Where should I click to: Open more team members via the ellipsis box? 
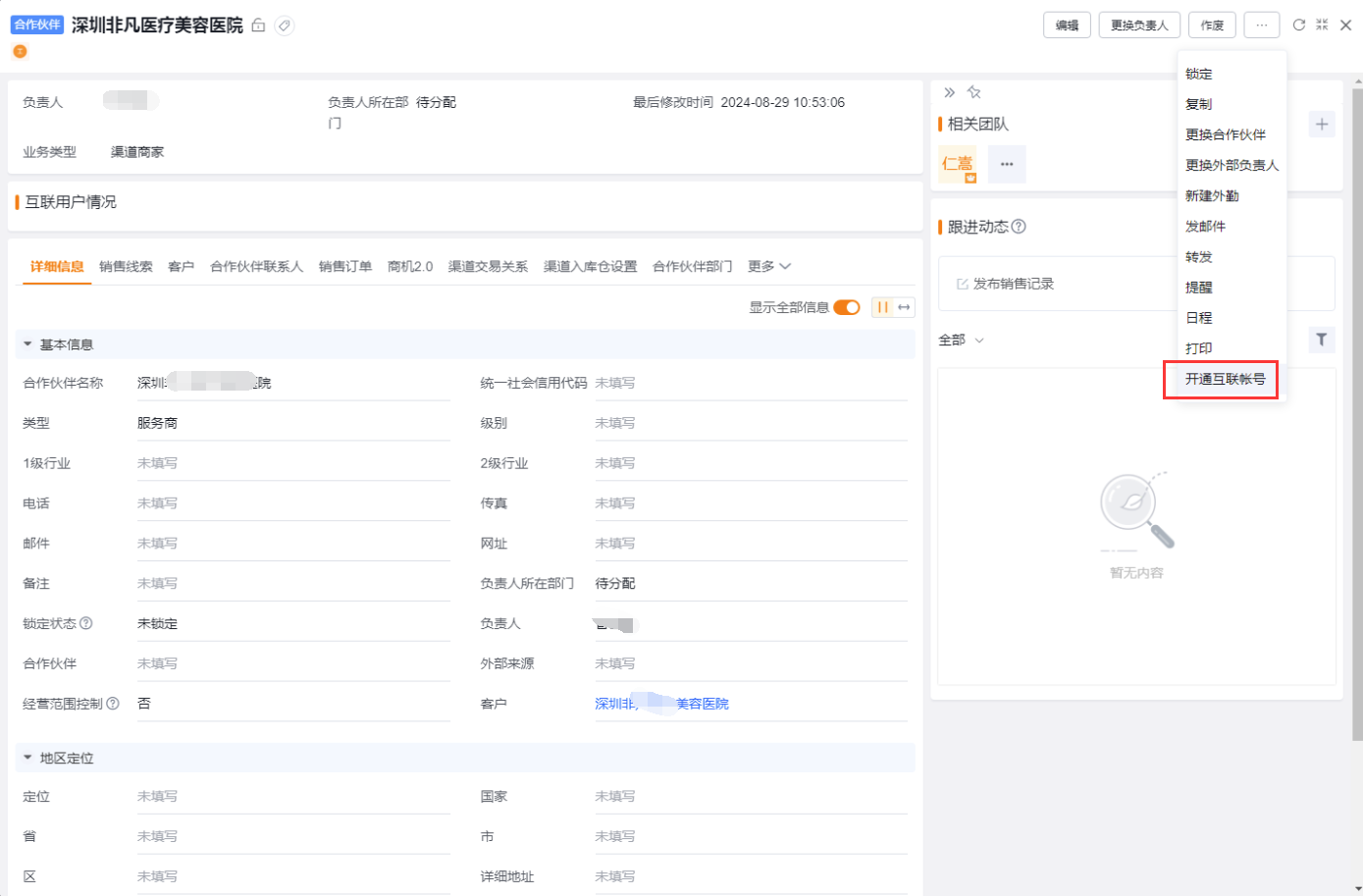[1007, 164]
